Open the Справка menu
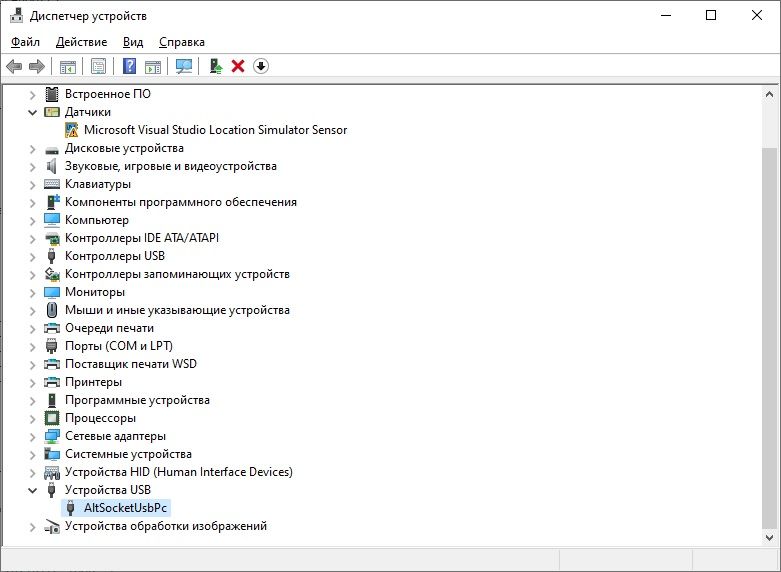The image size is (781, 572). coord(182,42)
